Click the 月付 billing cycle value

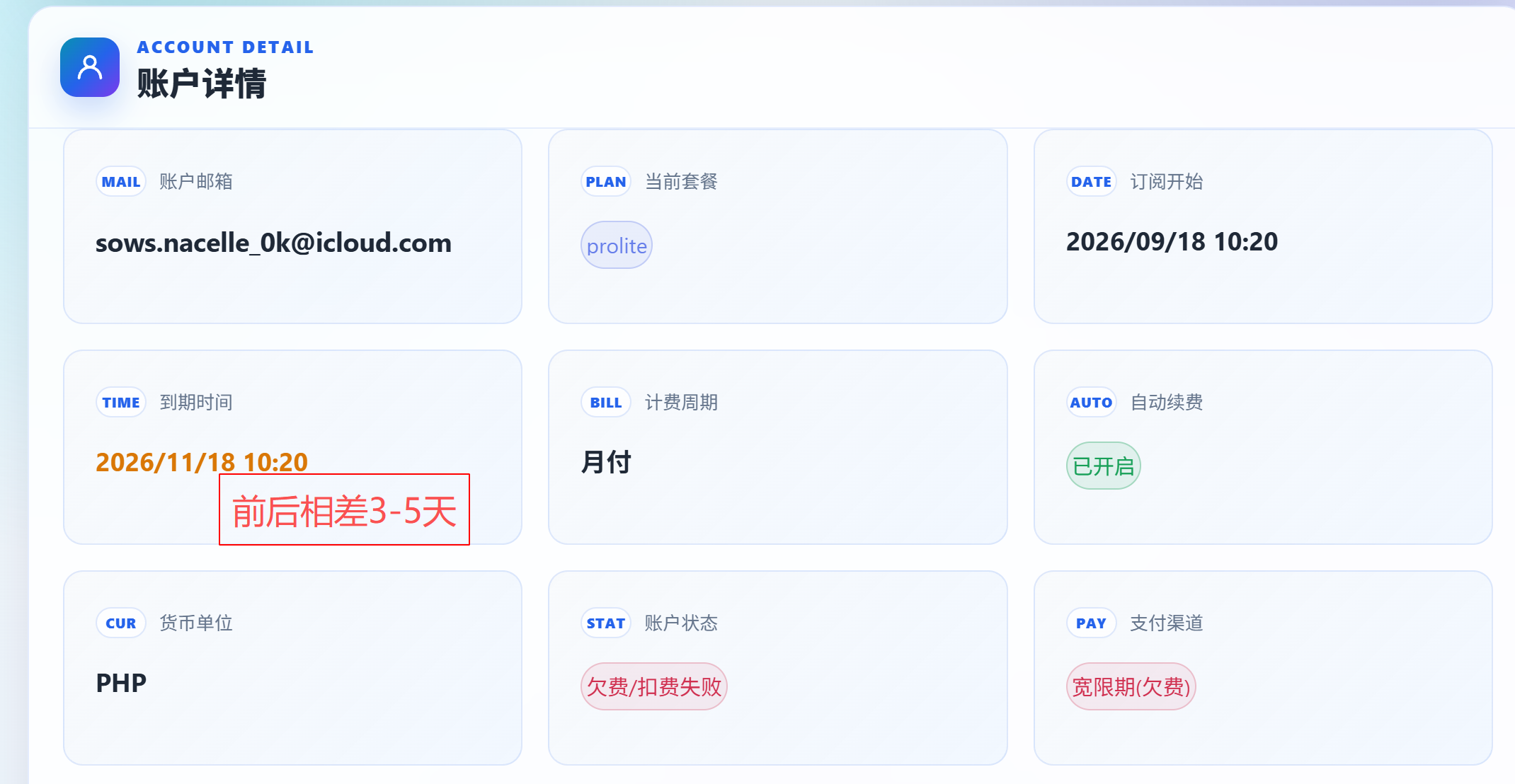pos(606,462)
